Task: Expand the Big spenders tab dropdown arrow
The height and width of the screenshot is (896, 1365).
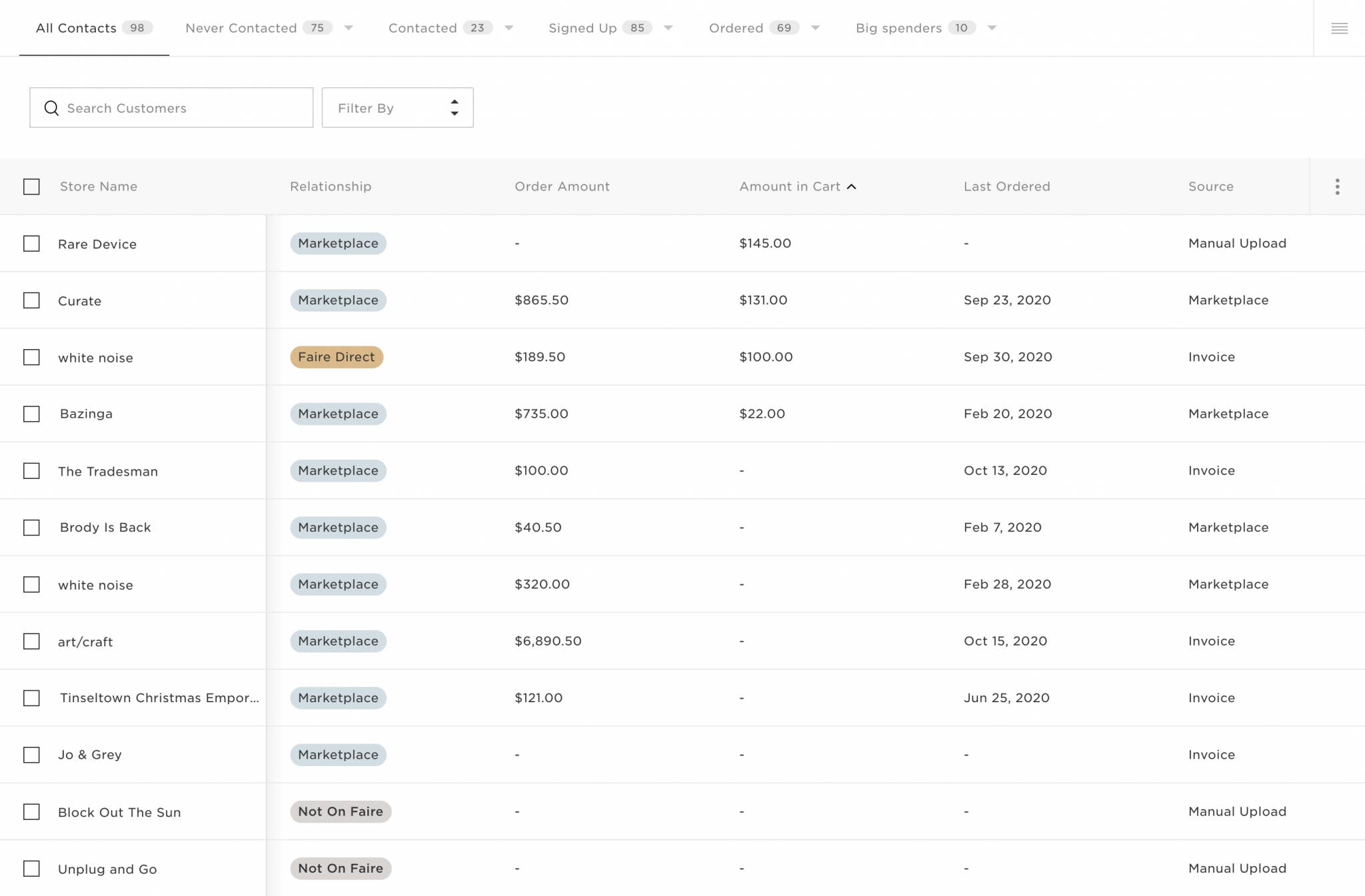Action: pos(992,28)
